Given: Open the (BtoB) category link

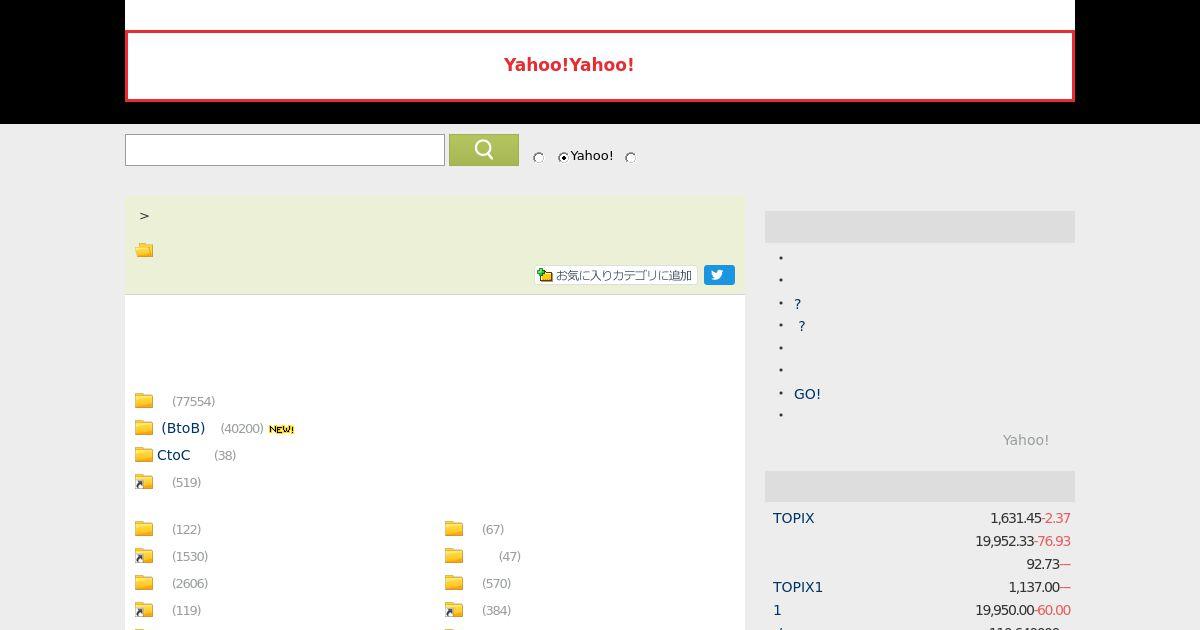Looking at the screenshot, I should pyautogui.click(x=183, y=428).
